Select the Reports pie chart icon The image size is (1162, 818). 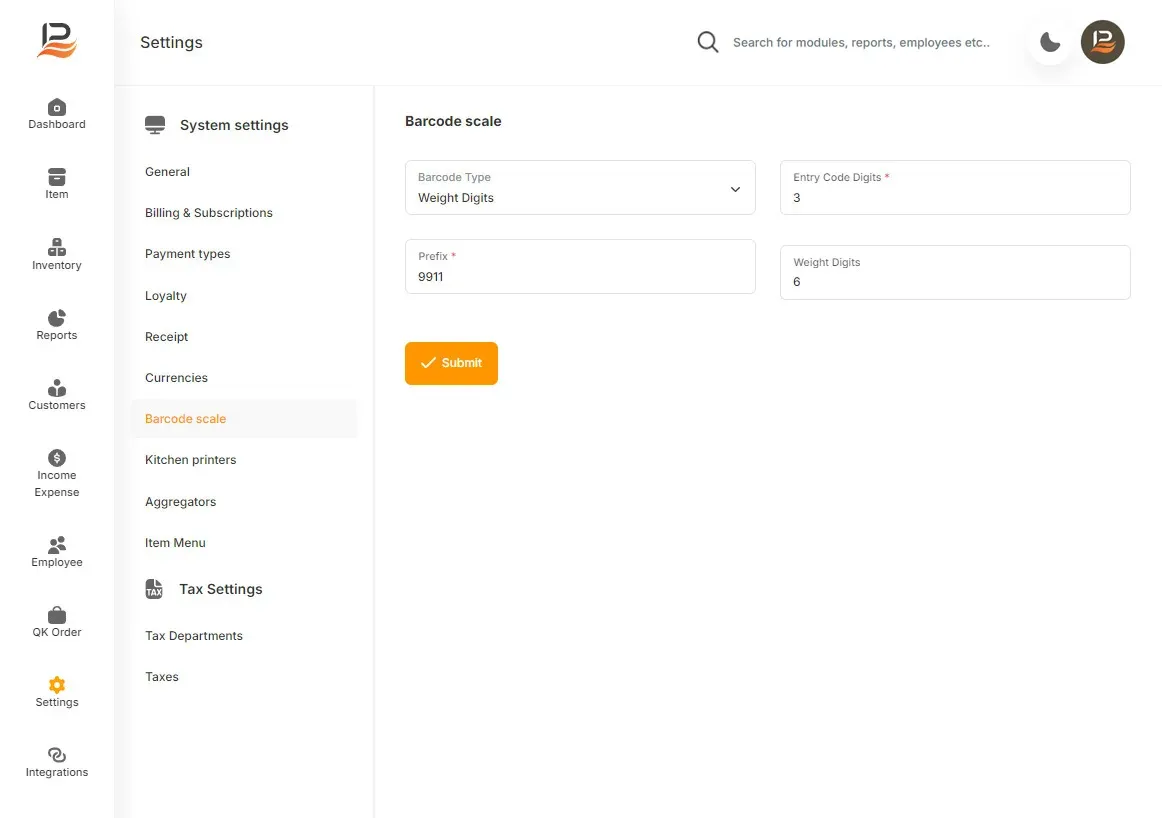tap(56, 318)
